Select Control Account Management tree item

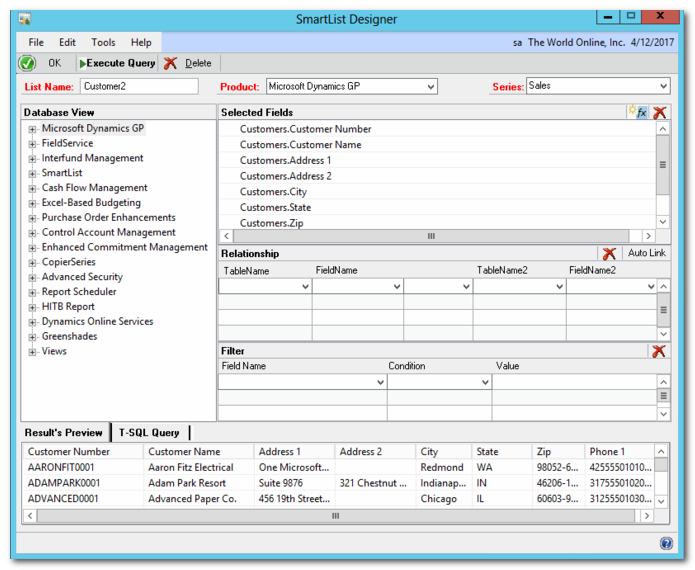pyautogui.click(x=109, y=232)
